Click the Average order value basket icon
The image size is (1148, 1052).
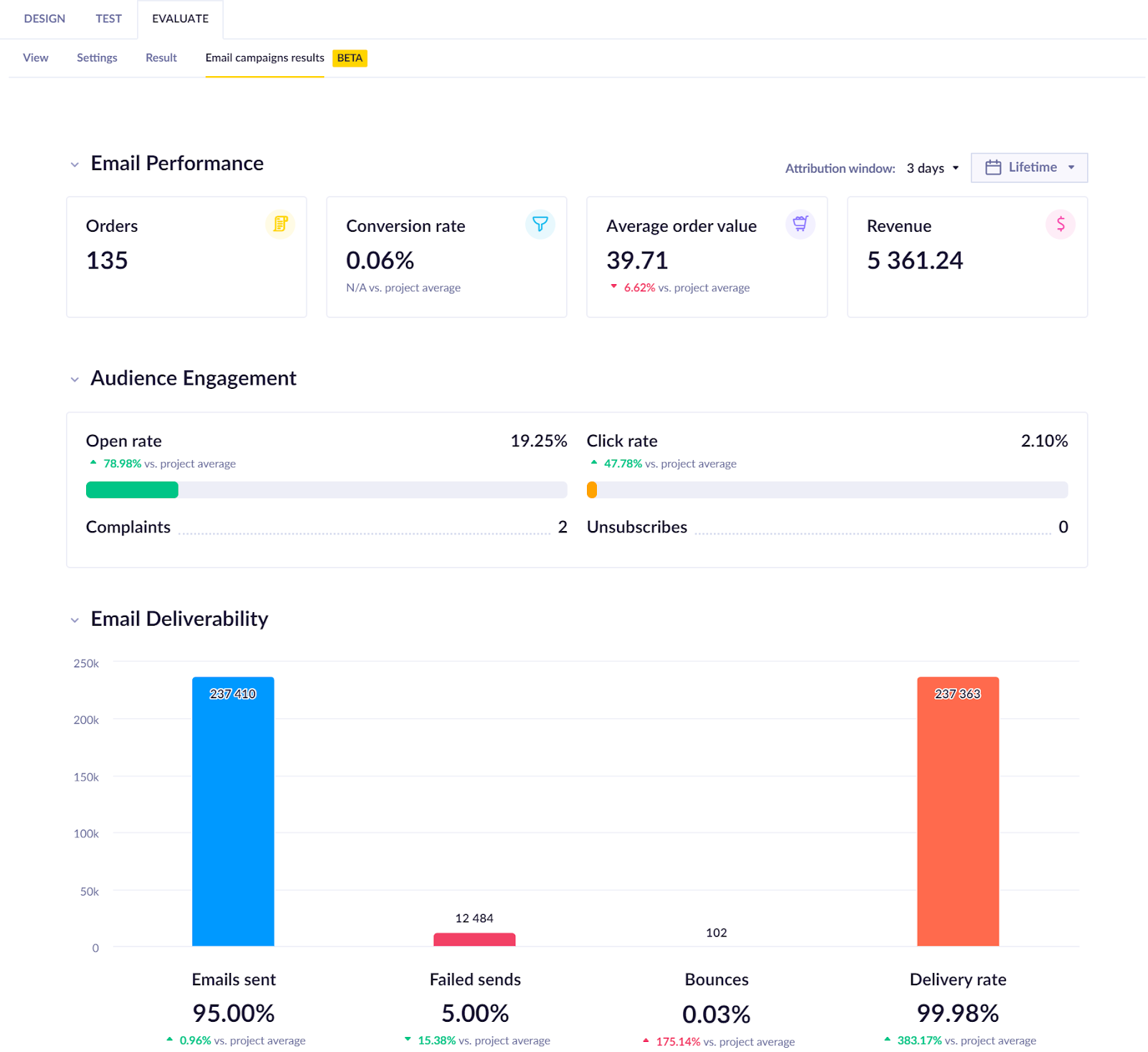(x=801, y=224)
